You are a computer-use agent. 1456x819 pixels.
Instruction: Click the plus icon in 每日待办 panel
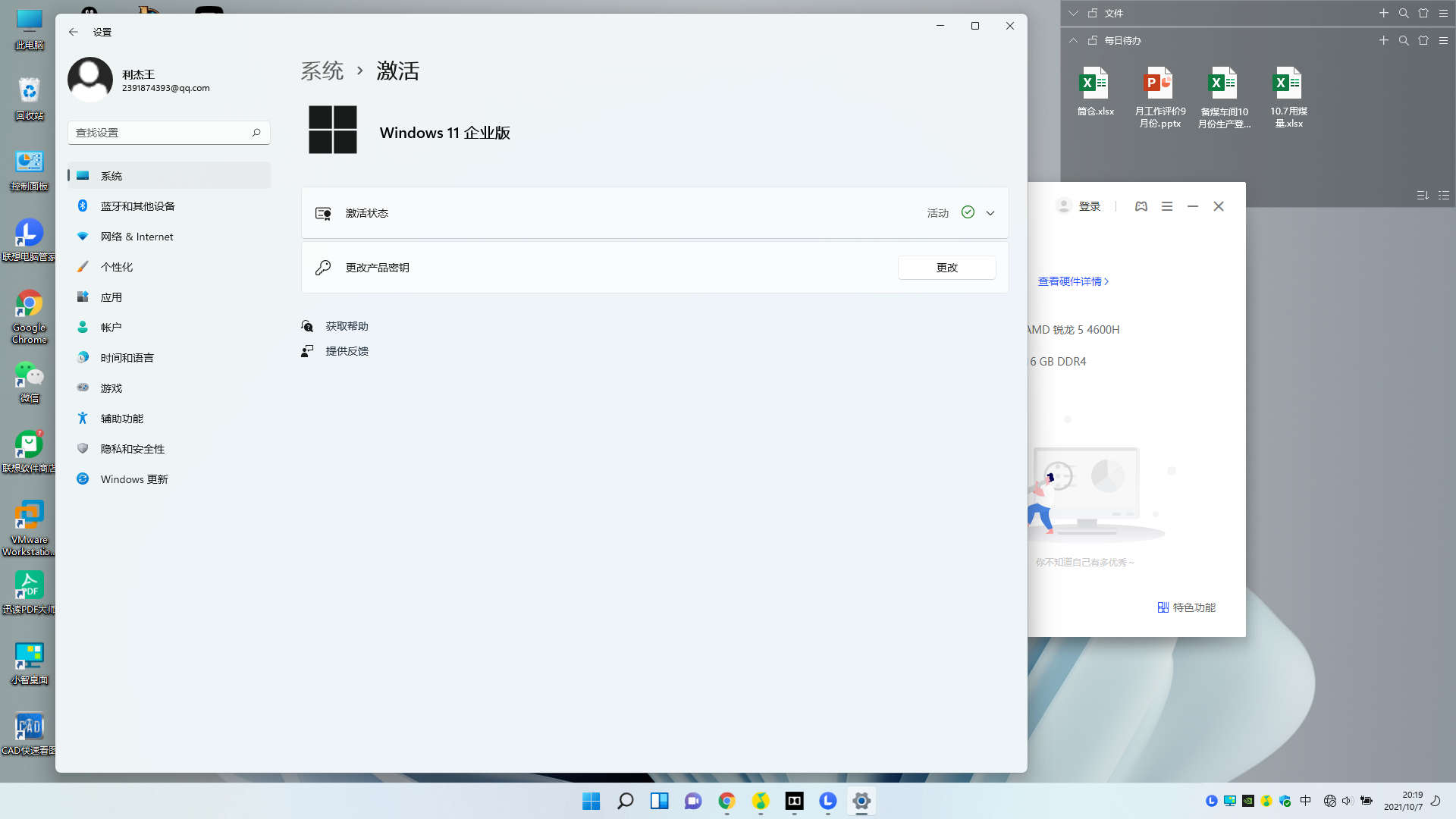pos(1384,40)
